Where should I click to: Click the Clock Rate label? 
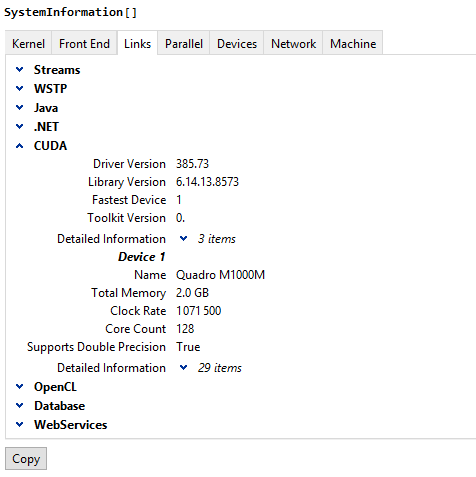click(138, 311)
